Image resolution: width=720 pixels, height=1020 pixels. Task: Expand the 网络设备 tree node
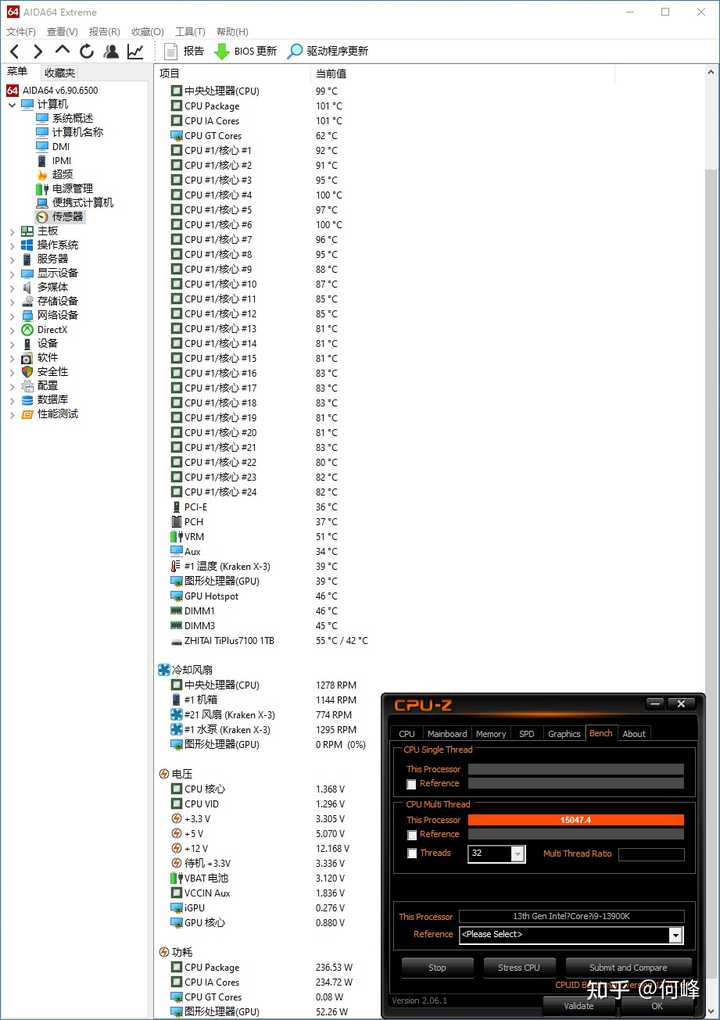pyautogui.click(x=12, y=315)
